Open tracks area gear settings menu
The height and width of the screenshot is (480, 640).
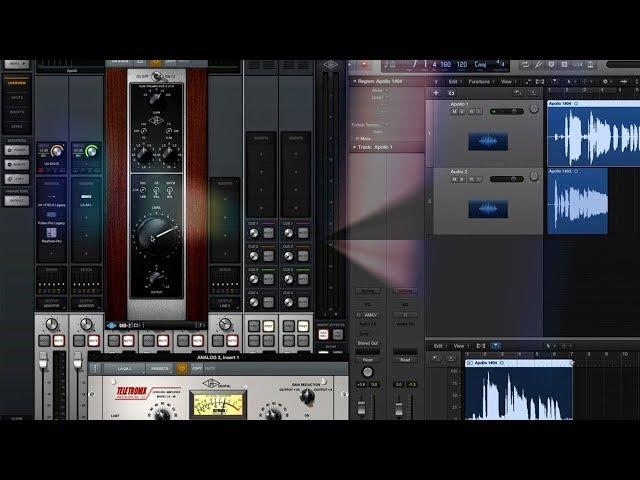pyautogui.click(x=606, y=82)
